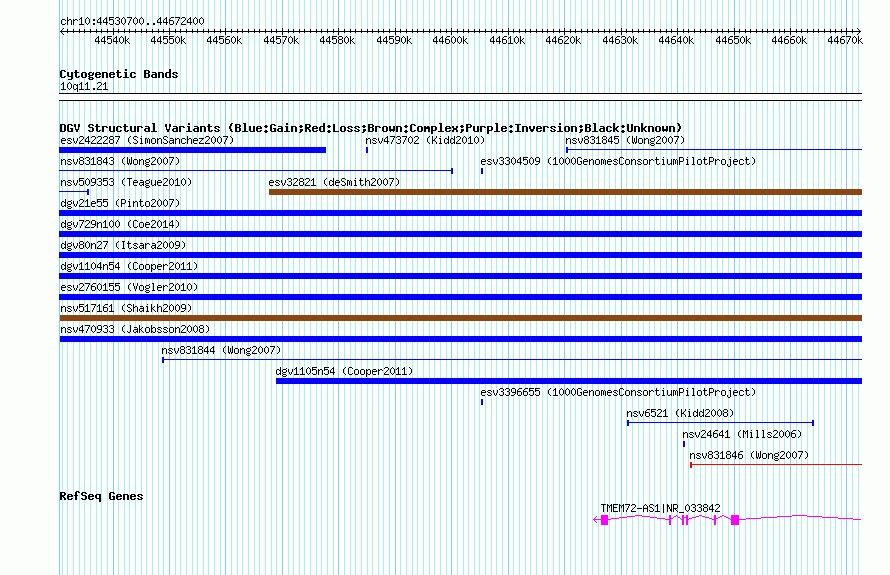Image resolution: width=890 pixels, height=575 pixels.
Task: Click the RefSeq Genes track title
Action: pos(101,496)
